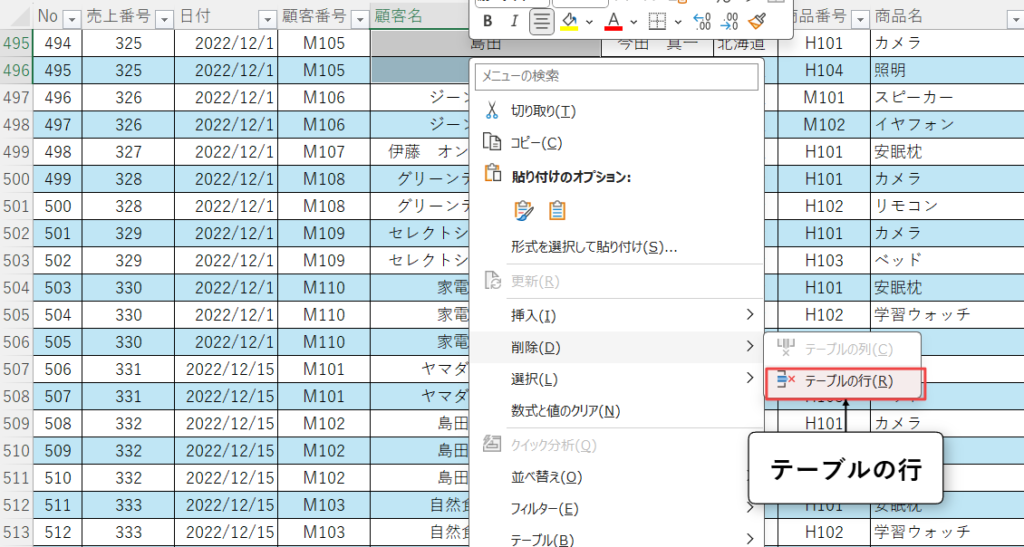Click the increase decimal places icon

(x=702, y=21)
